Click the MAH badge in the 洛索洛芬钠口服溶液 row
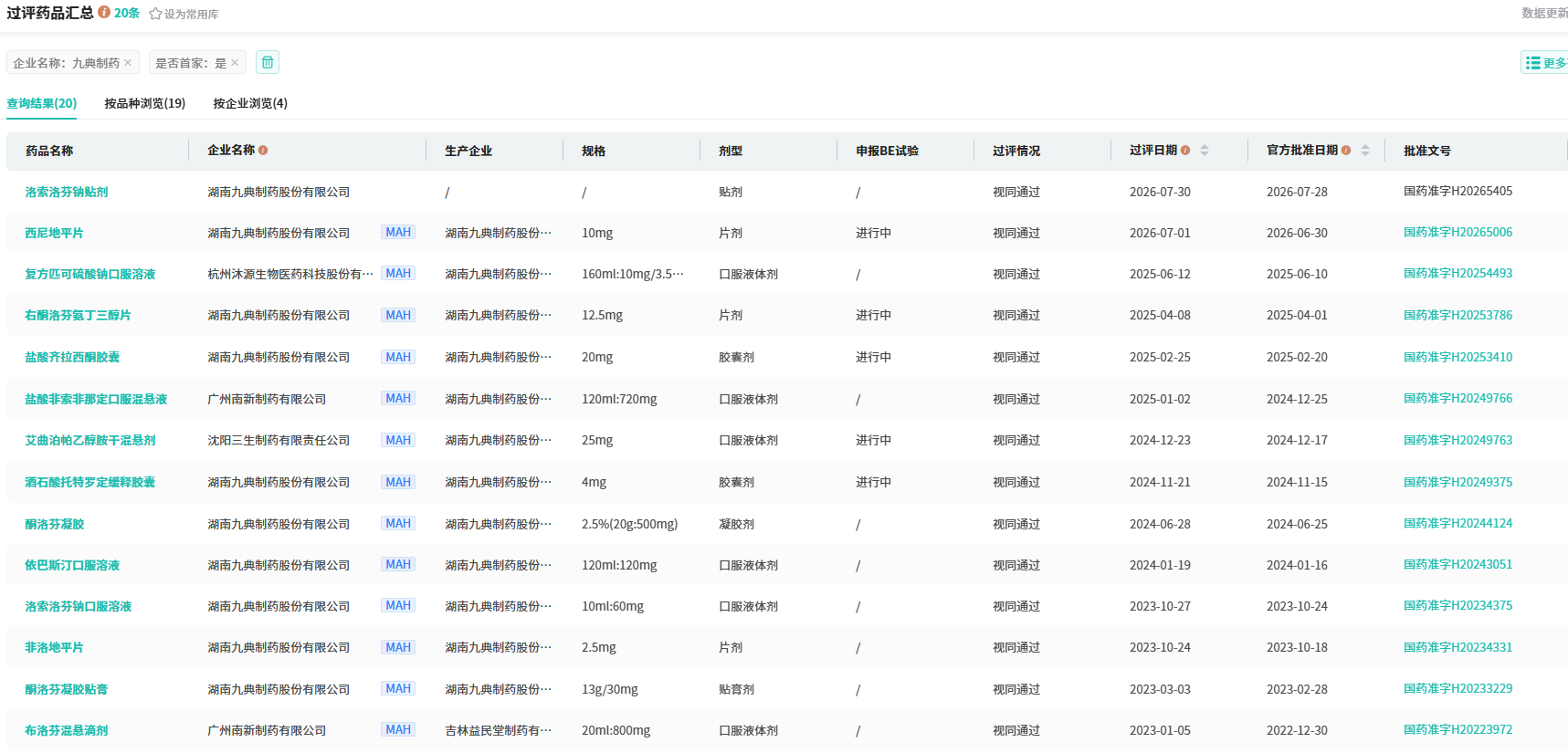The width and height of the screenshot is (1568, 753). click(398, 606)
